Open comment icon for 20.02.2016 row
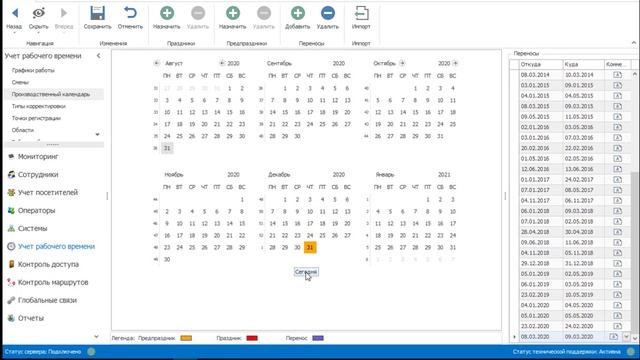Image resolution: width=640 pixels, height=360 pixels. tap(618, 148)
